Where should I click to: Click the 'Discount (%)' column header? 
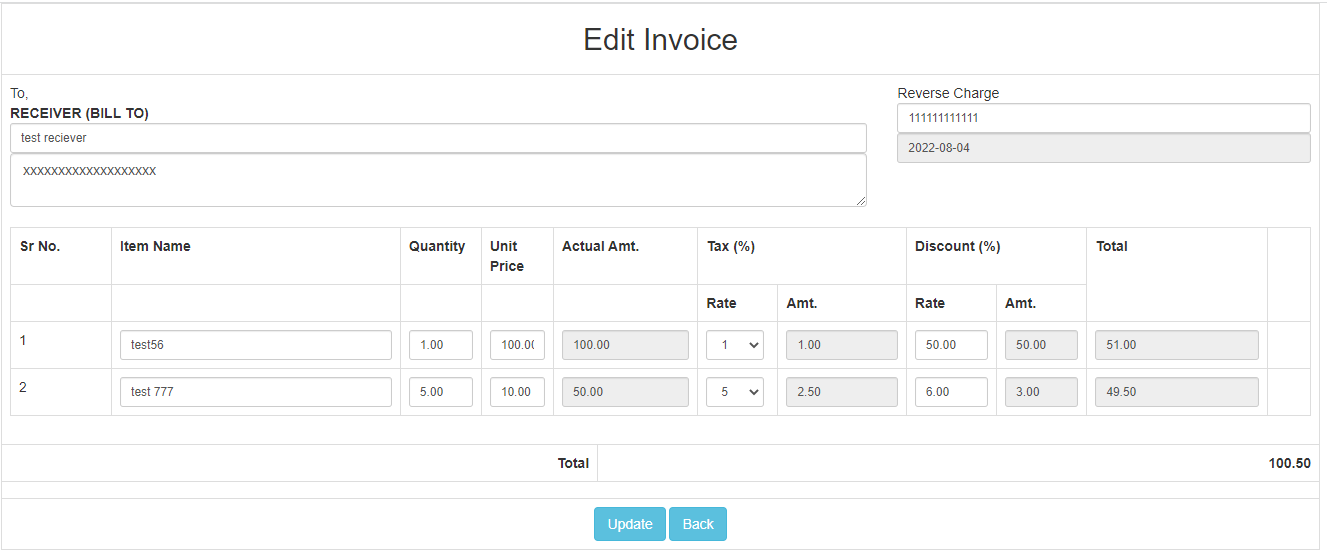pyautogui.click(x=958, y=246)
